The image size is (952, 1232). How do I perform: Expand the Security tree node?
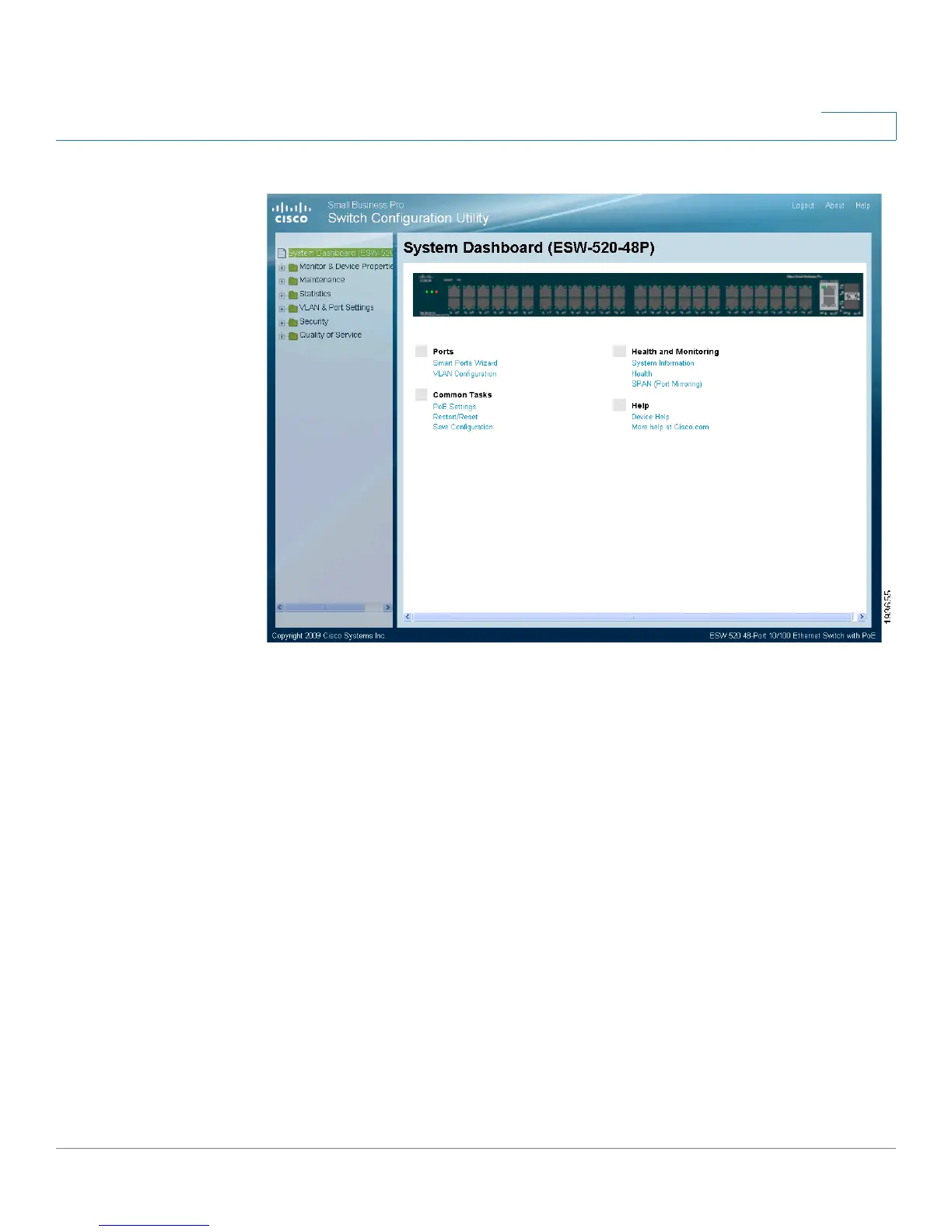[282, 323]
